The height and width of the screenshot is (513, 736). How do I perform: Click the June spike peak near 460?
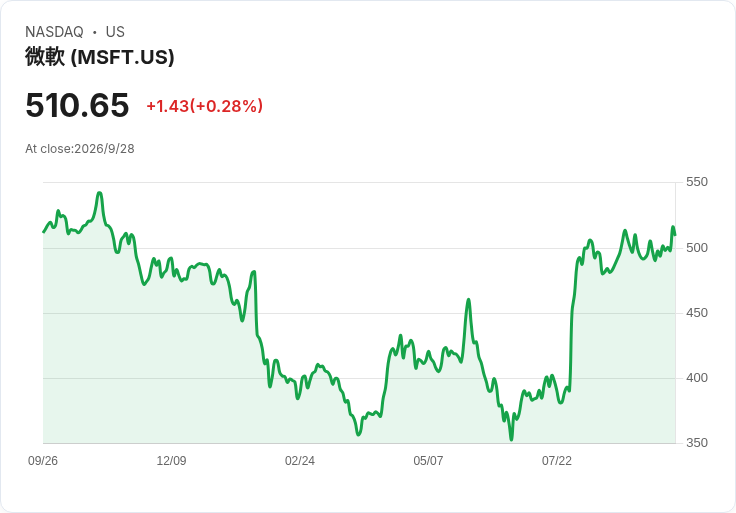(468, 299)
